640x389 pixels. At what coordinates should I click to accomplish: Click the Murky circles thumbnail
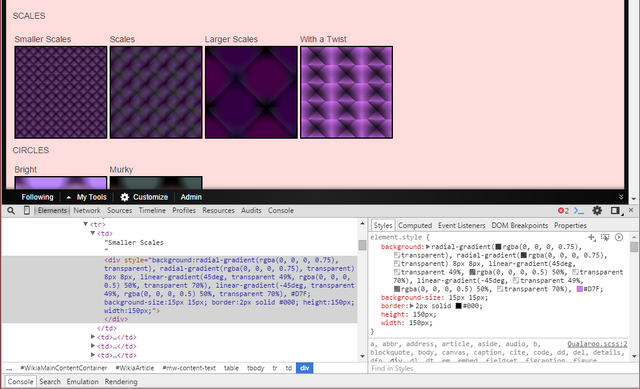pos(156,182)
